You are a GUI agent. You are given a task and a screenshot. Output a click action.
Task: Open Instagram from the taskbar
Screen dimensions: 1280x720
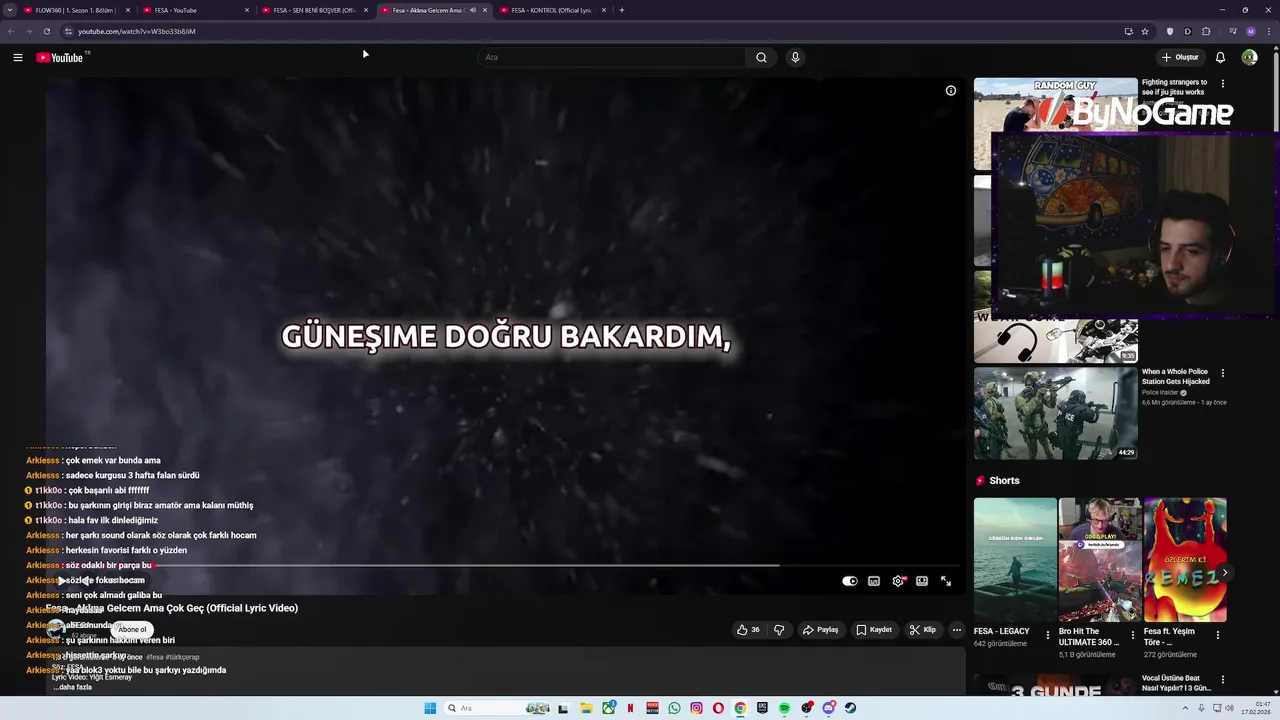696,708
